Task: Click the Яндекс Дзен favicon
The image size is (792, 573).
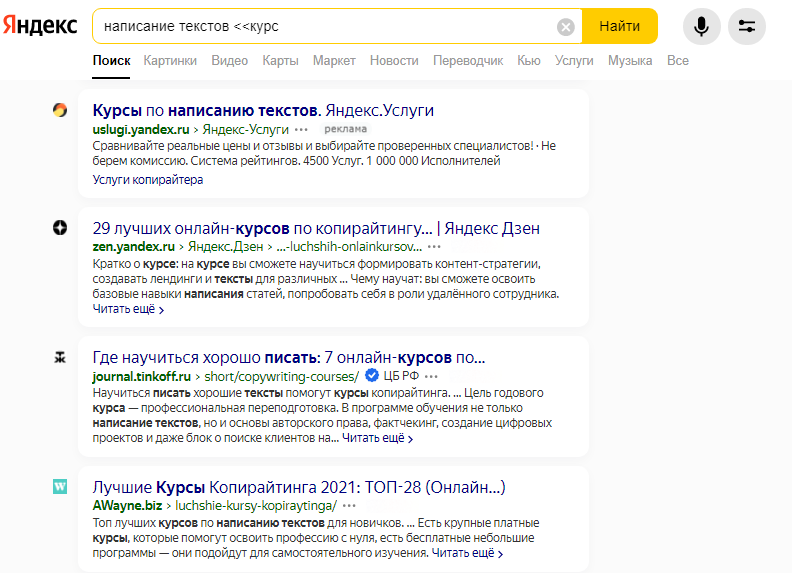Action: tap(60, 228)
